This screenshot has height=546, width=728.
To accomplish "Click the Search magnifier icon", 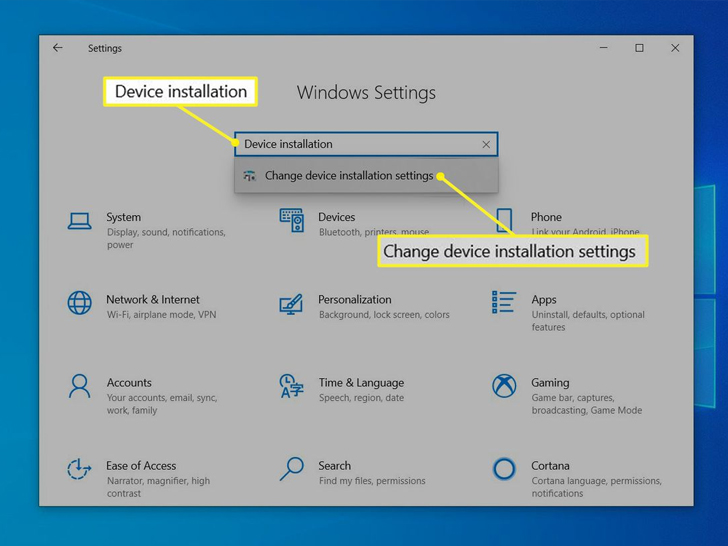I will pyautogui.click(x=292, y=469).
